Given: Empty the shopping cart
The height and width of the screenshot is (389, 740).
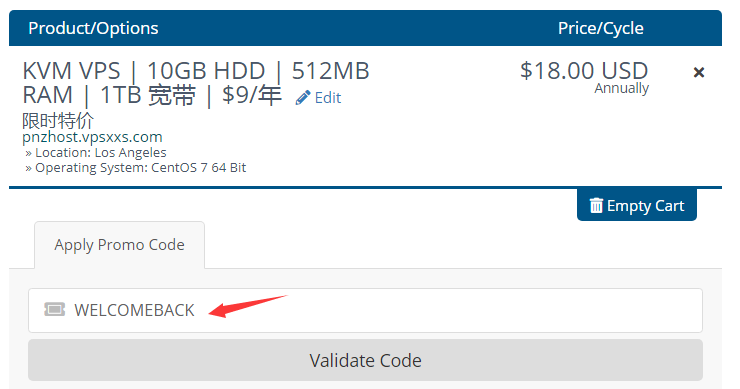Looking at the screenshot, I should tap(637, 205).
